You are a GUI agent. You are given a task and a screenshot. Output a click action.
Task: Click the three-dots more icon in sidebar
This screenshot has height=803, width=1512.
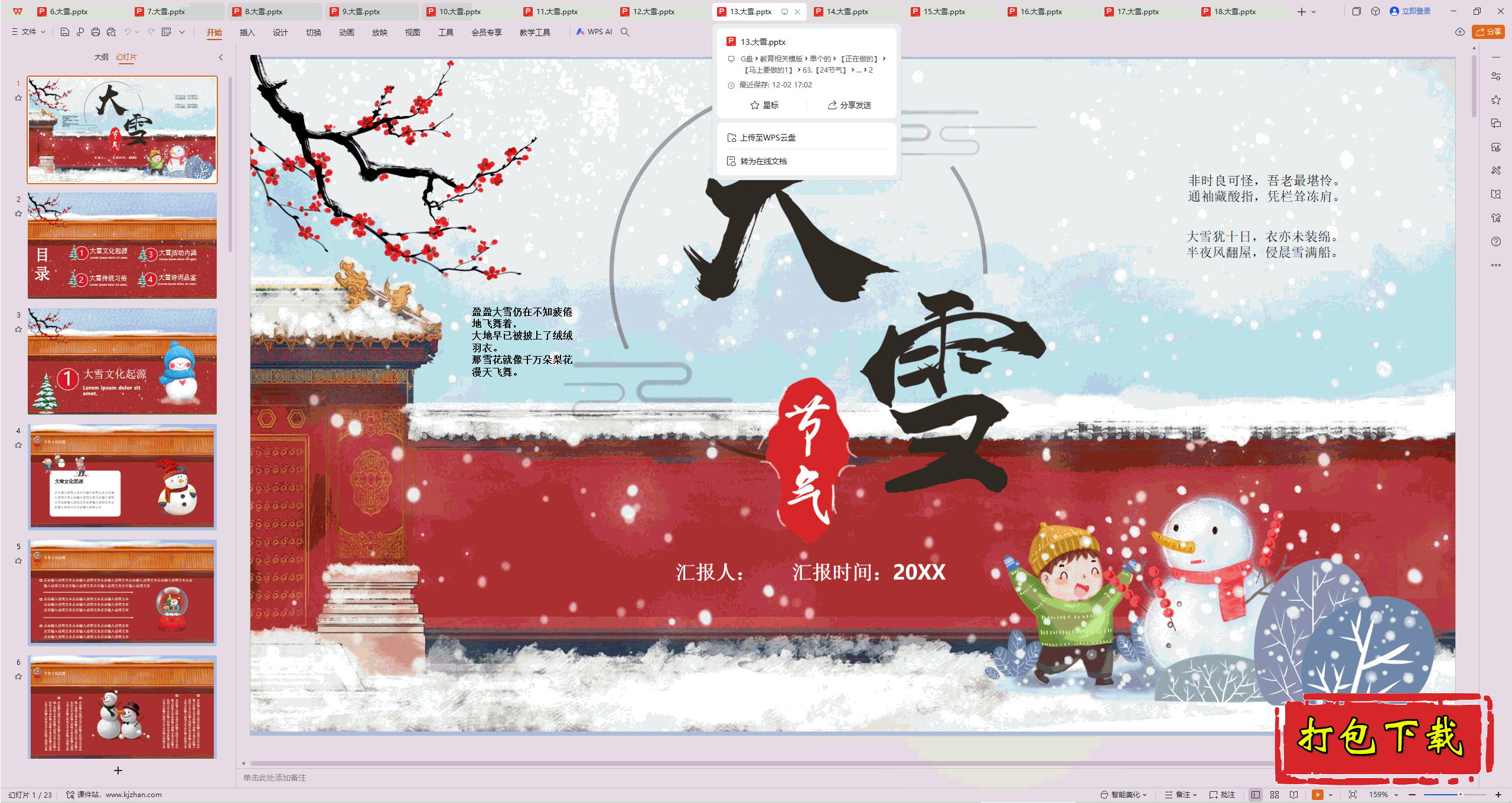pyautogui.click(x=1496, y=265)
